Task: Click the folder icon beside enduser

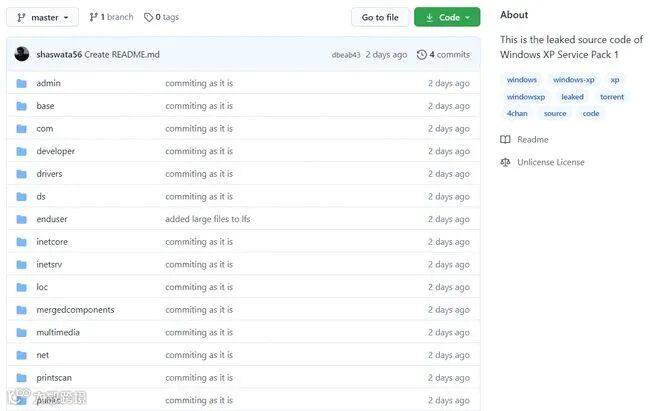Action: pyautogui.click(x=22, y=219)
